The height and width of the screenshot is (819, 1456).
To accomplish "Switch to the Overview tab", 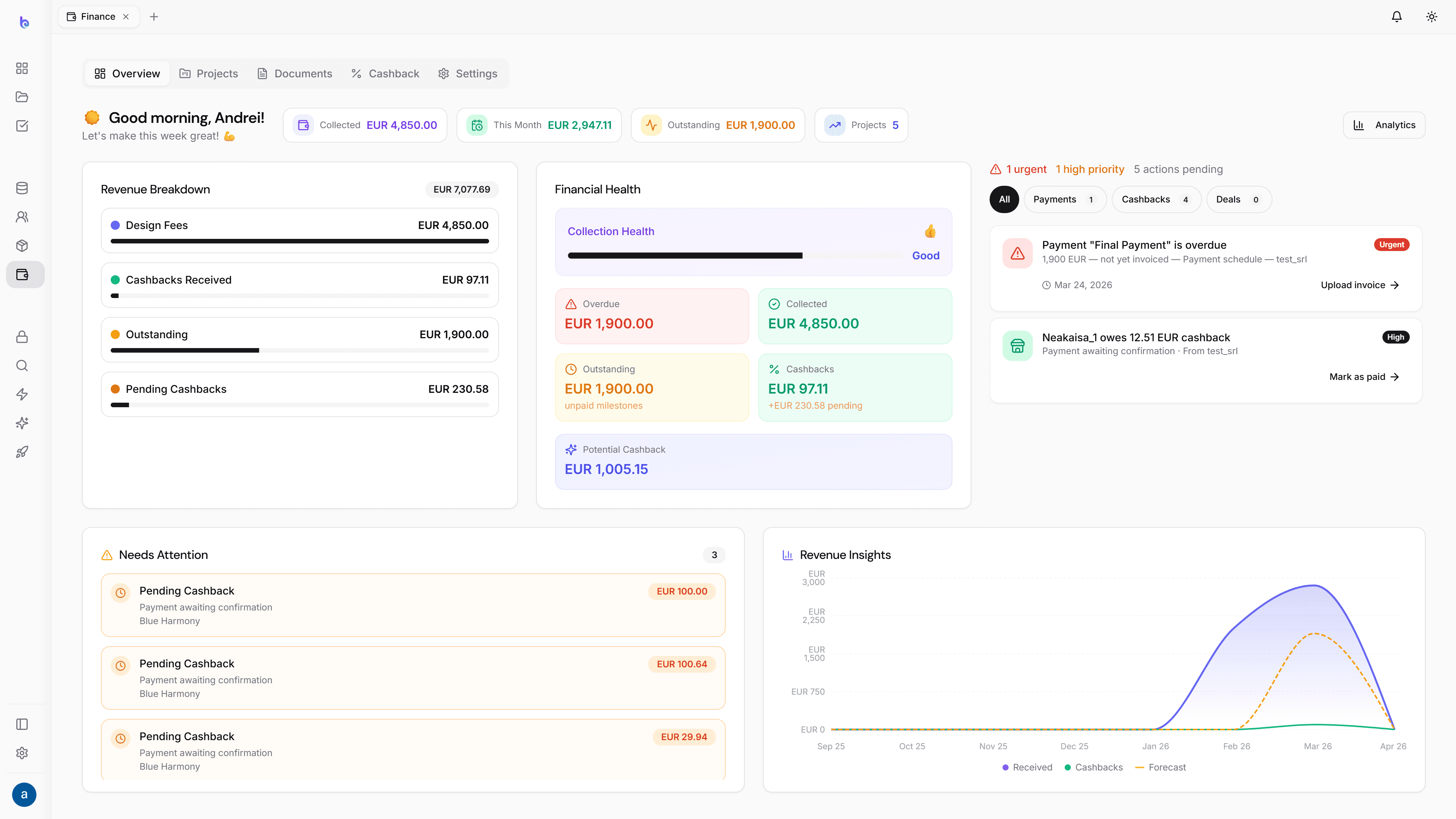I will click(x=127, y=74).
